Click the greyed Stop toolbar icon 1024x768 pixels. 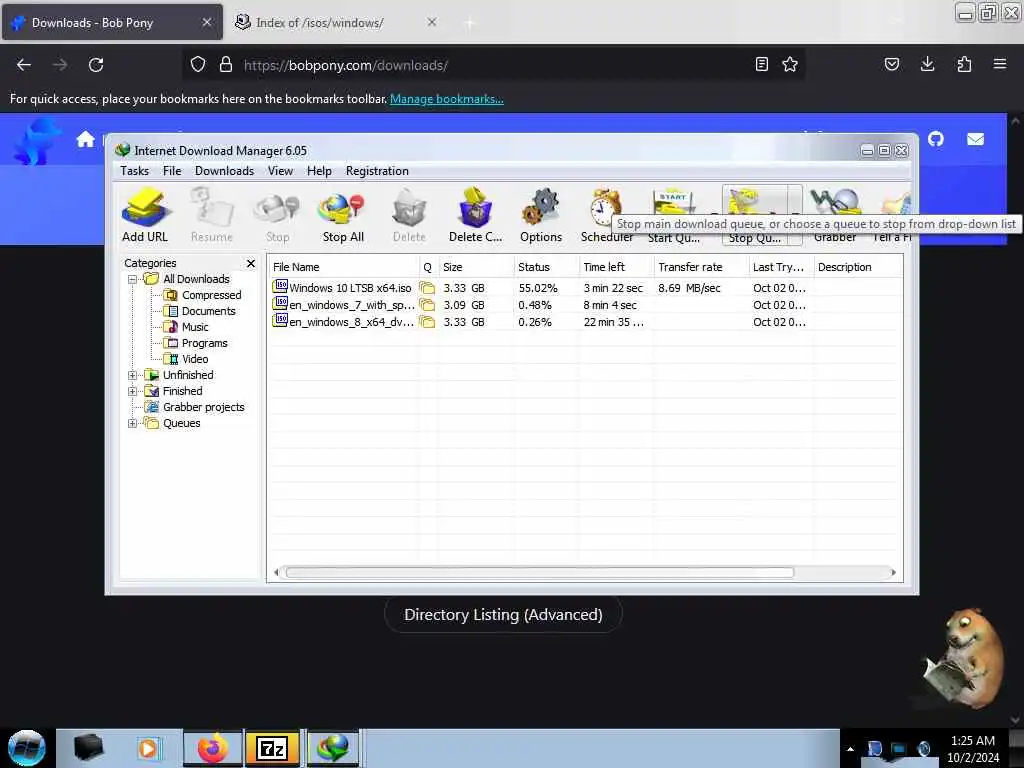tap(278, 215)
